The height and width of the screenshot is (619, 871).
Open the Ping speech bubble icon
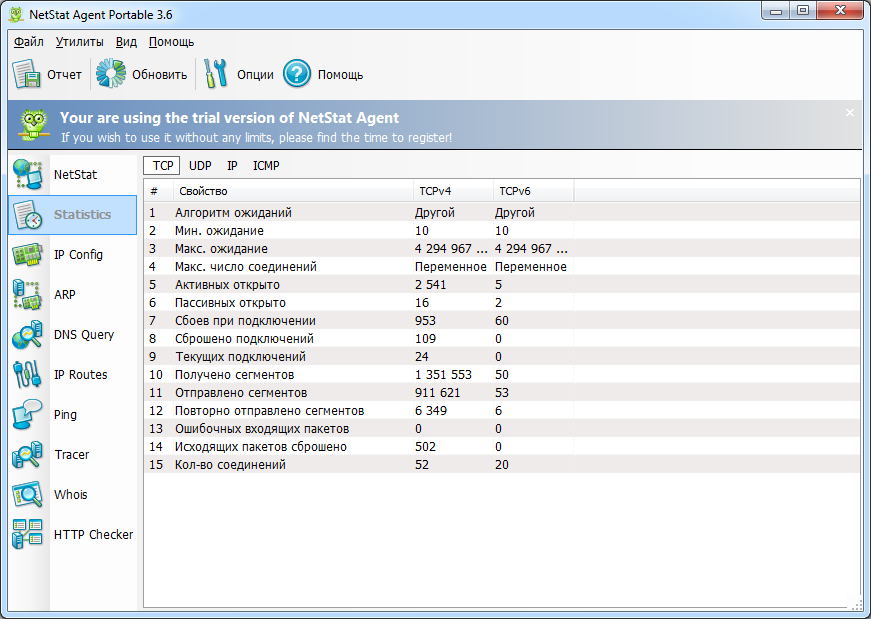[x=28, y=415]
